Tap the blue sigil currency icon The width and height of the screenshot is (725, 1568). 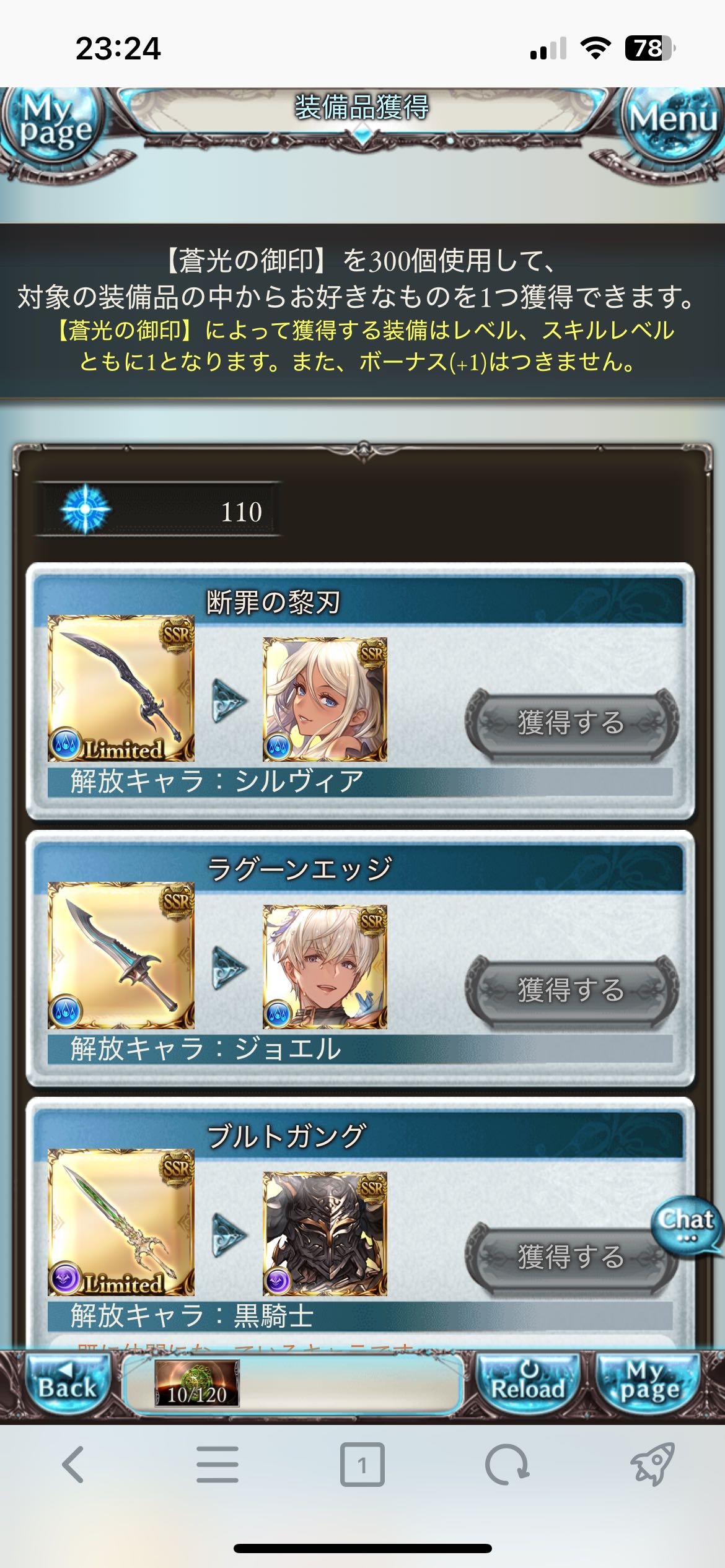[x=86, y=510]
